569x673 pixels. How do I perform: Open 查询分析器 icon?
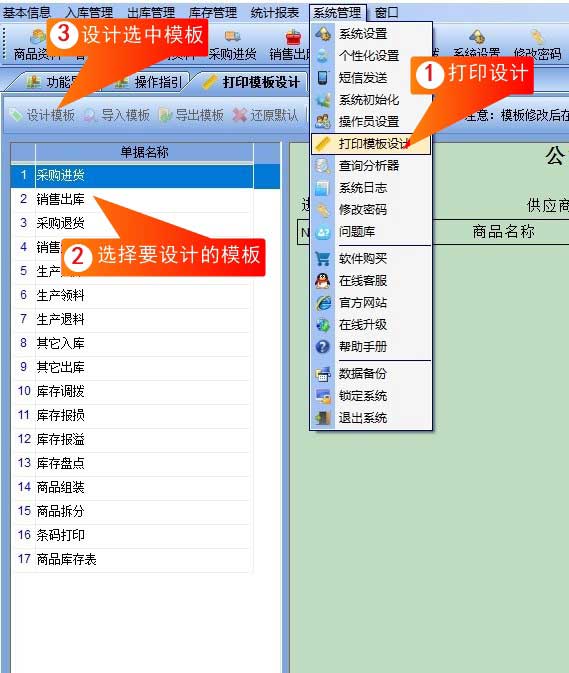322,166
